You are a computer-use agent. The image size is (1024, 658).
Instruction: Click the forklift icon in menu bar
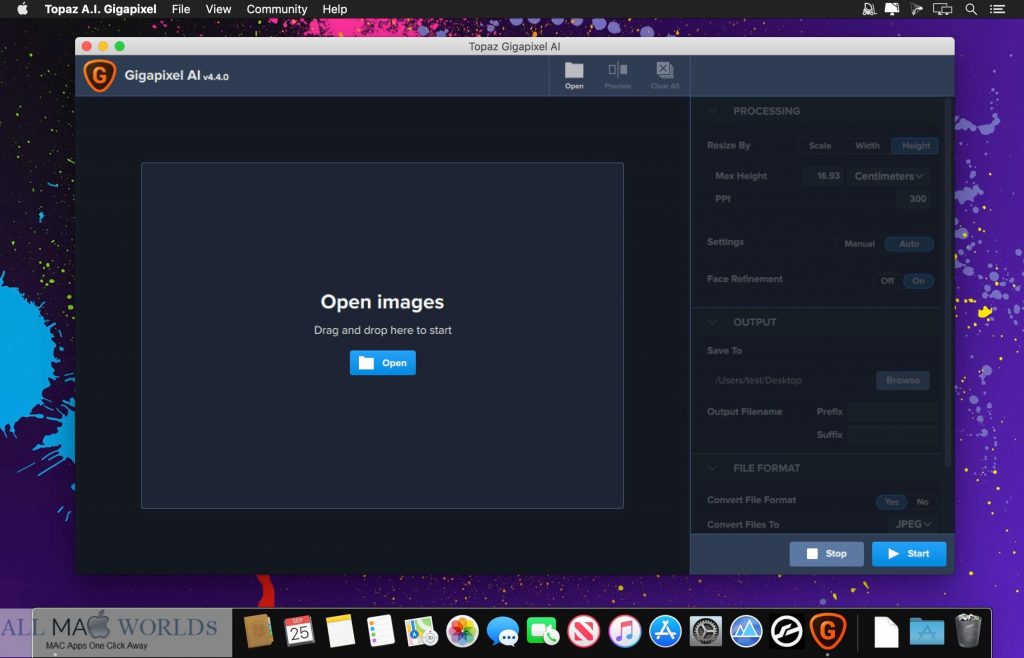pyautogui.click(x=869, y=9)
